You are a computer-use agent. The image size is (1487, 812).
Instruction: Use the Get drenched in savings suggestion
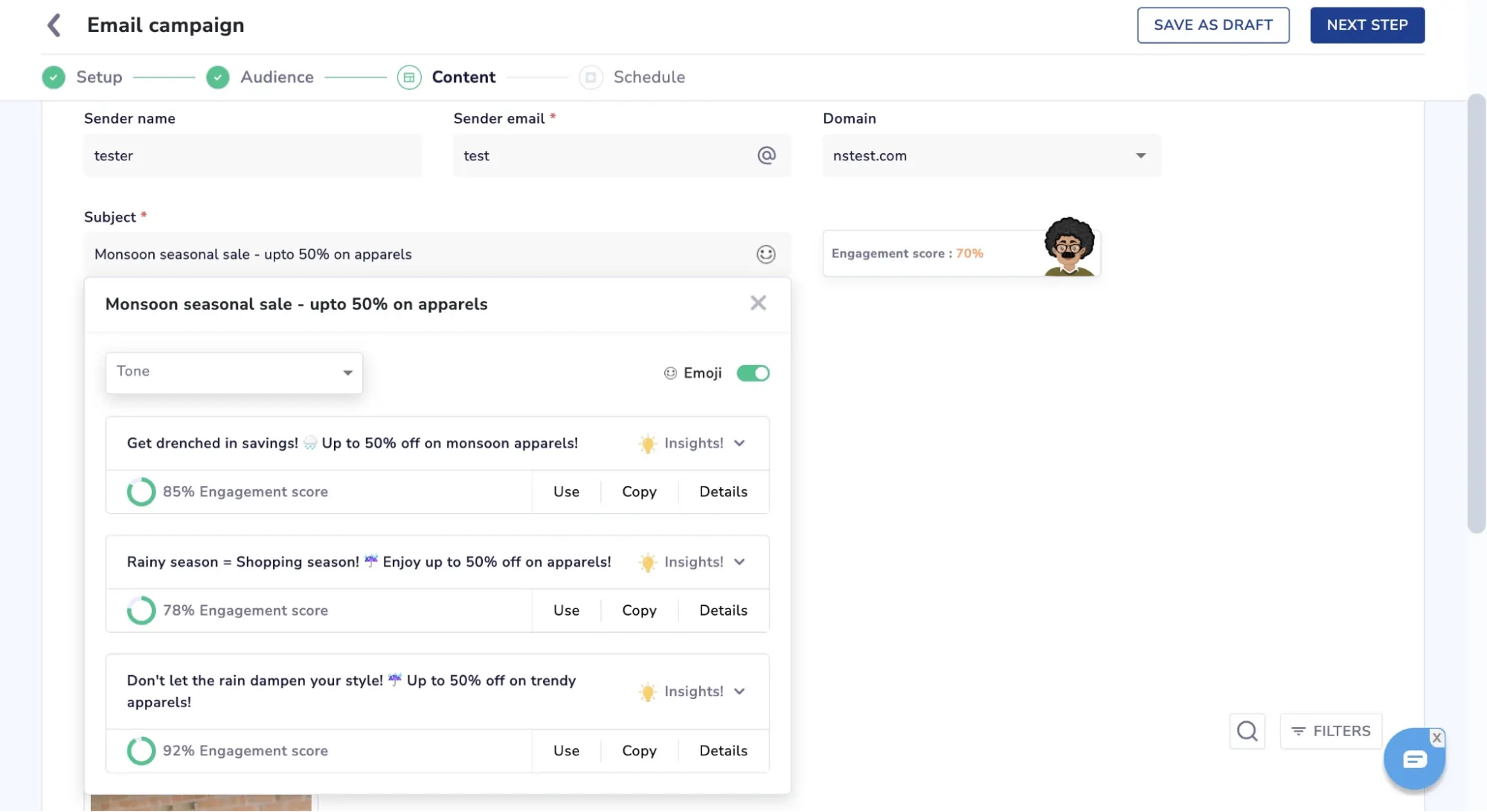click(565, 492)
